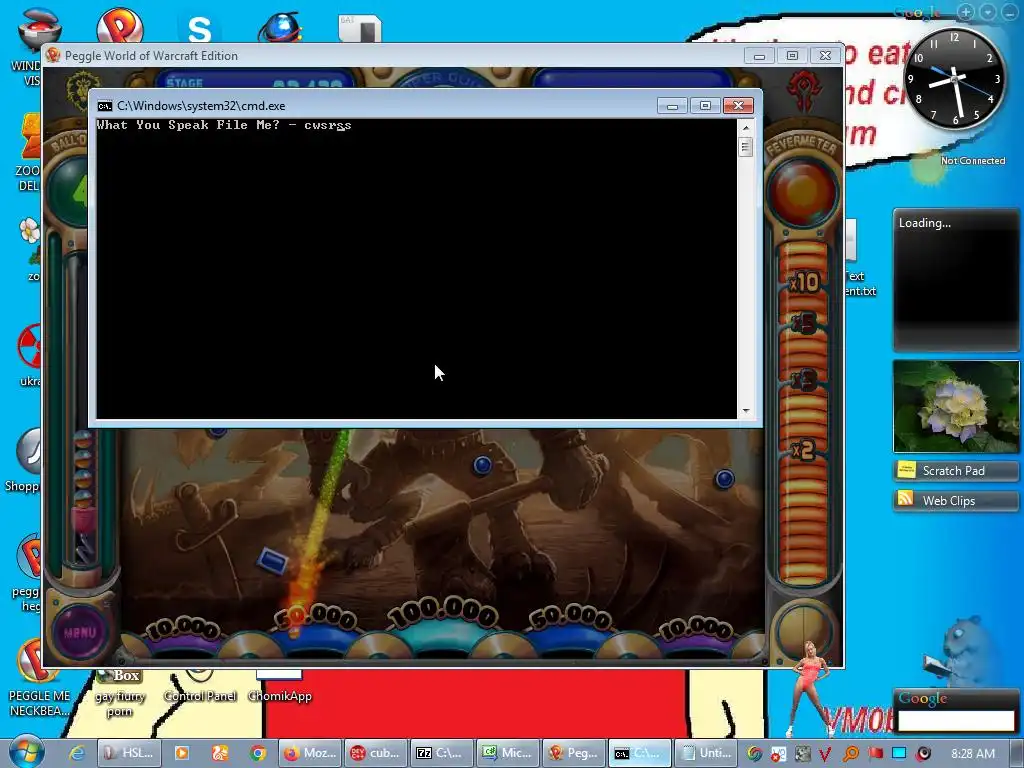Viewport: 1024px width, 768px height.
Task: Close the cmd.exe window
Action: coord(739,106)
